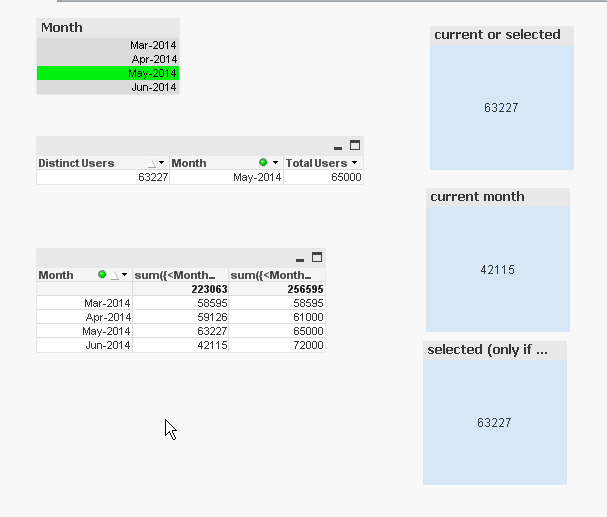Click green selection indicator beside Total Users column
The image size is (607, 517).
click(263, 163)
